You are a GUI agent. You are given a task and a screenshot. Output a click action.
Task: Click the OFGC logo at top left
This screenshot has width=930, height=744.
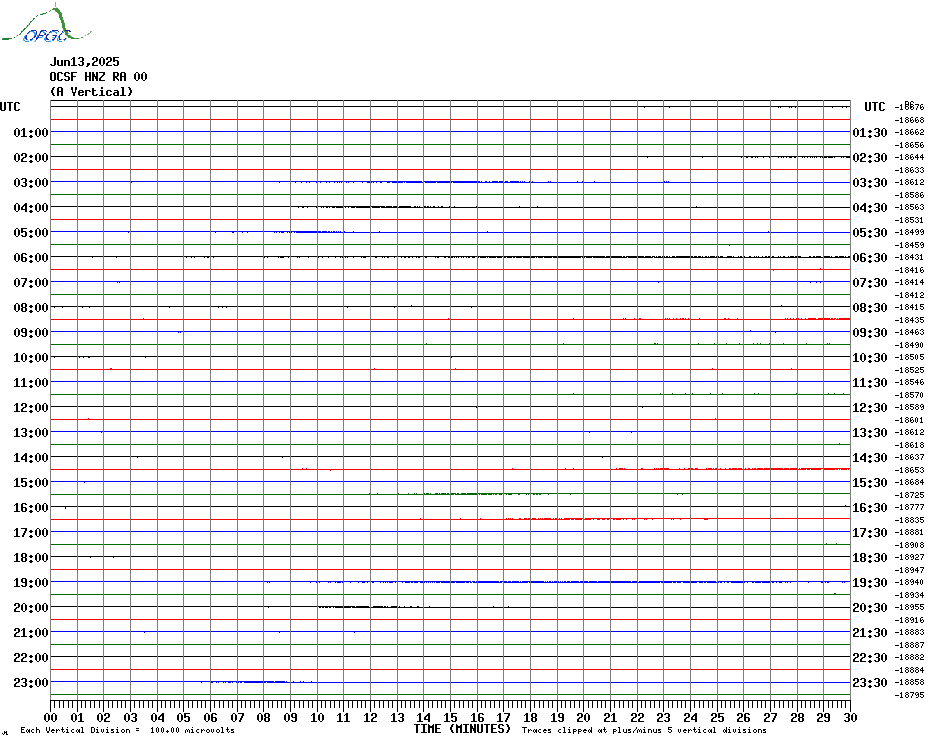(x=47, y=24)
